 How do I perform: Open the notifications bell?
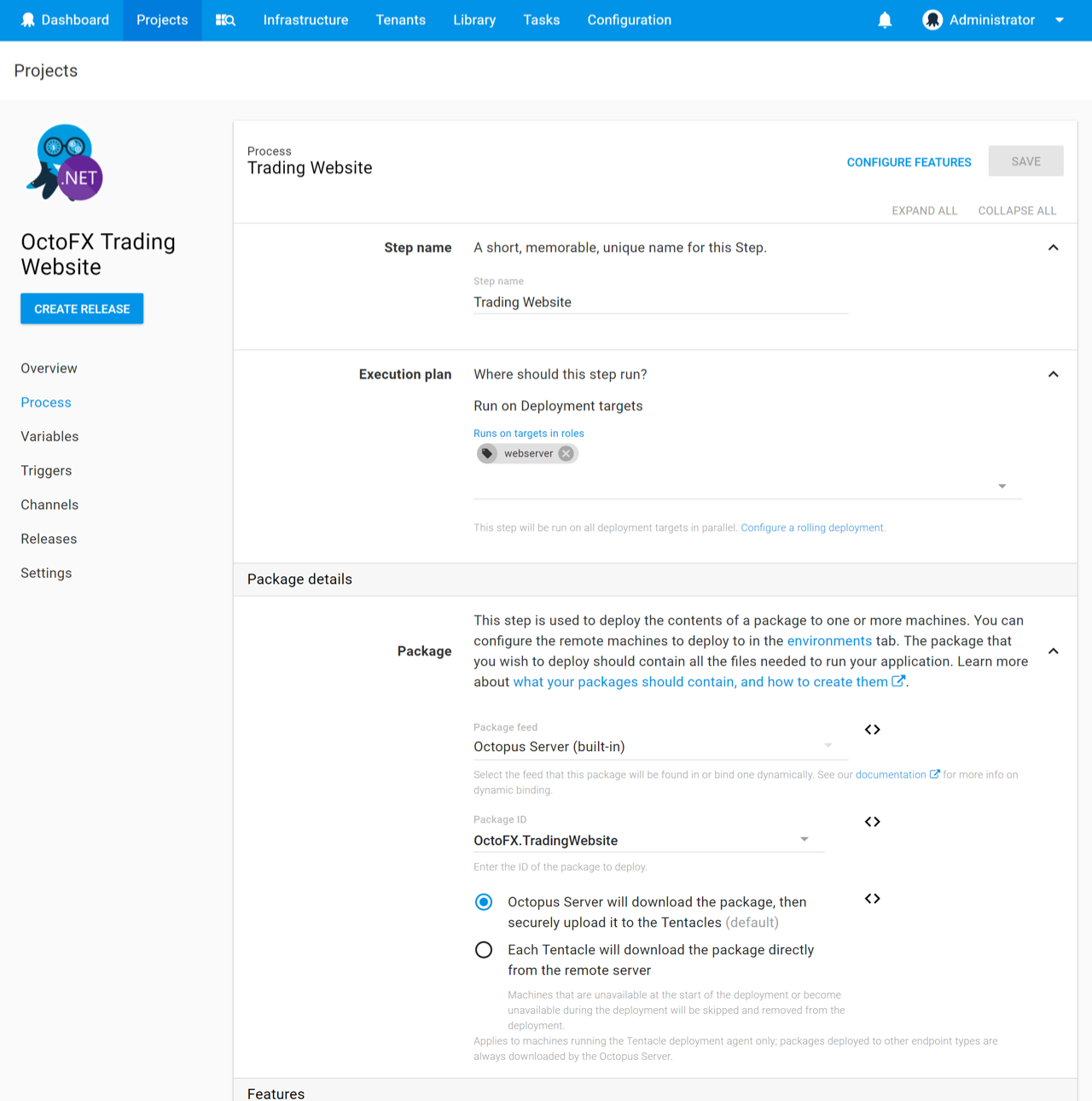tap(885, 20)
